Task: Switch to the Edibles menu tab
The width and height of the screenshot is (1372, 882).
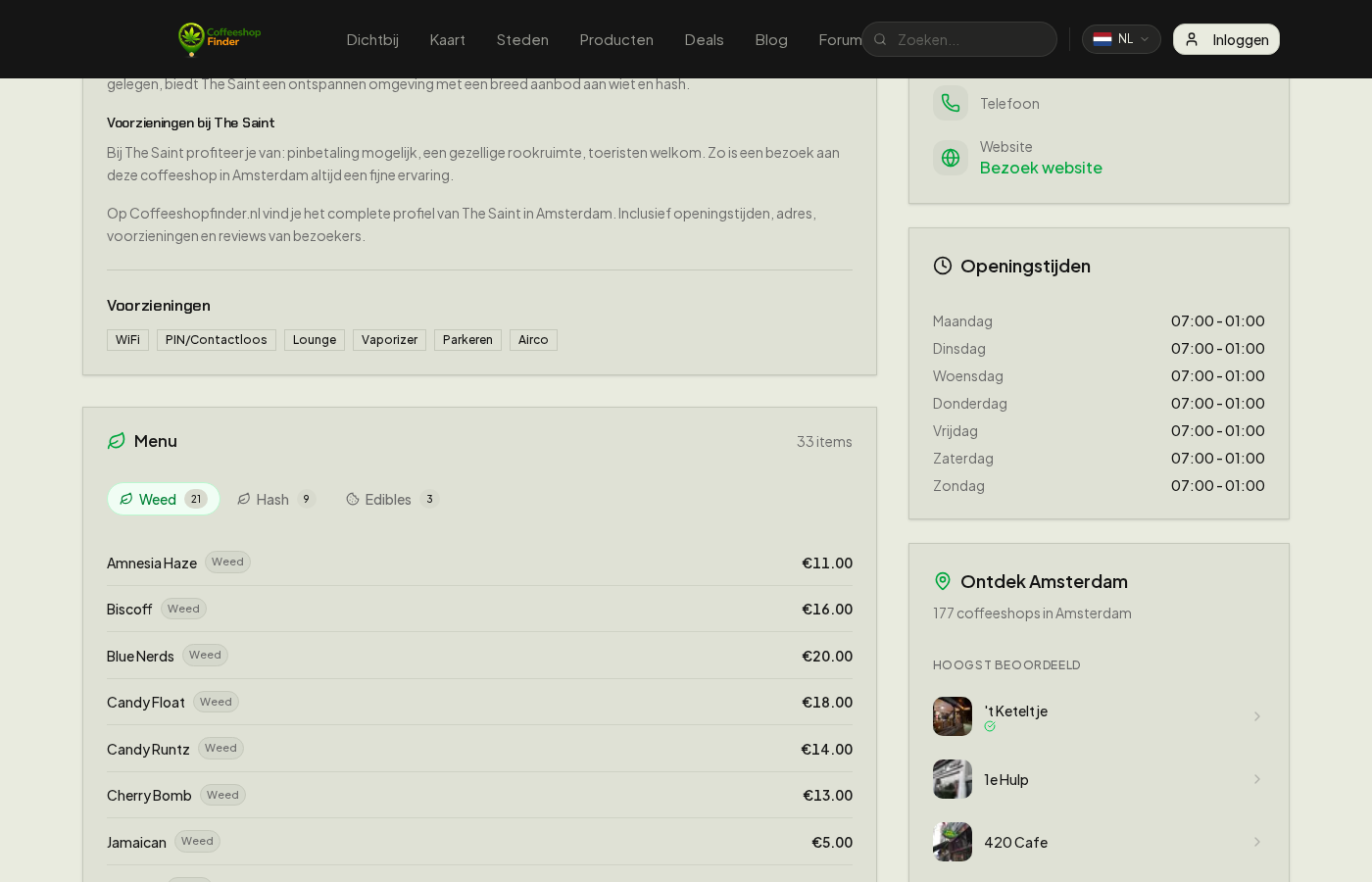Action: point(392,499)
